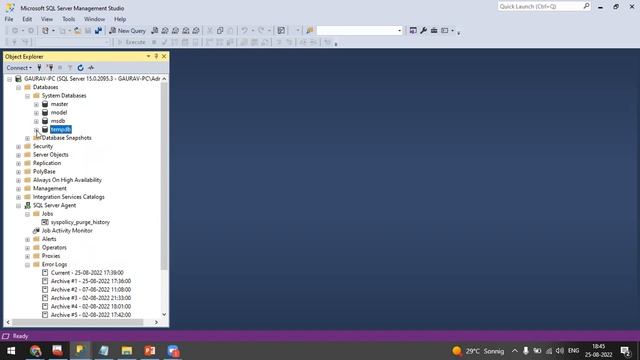Click the Analysis Services MDX Query icon

(165, 31)
